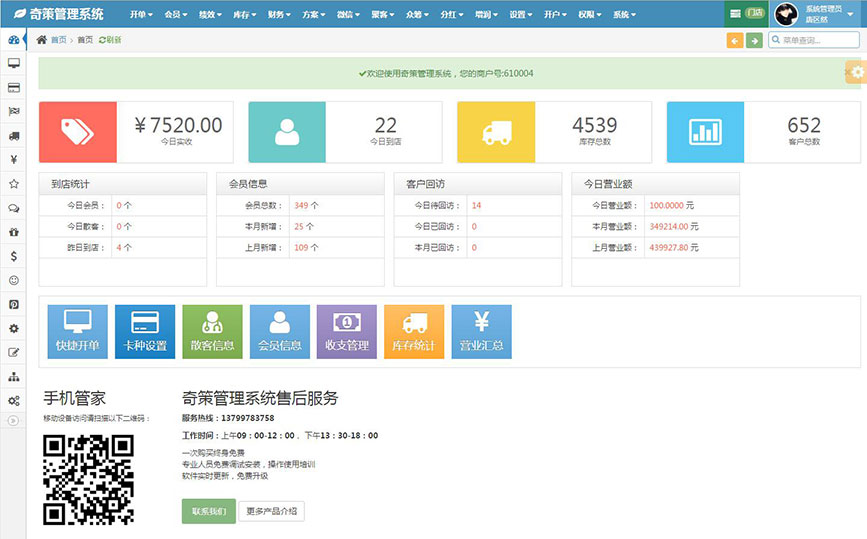This screenshot has width=867, height=539.
Task: Click the orange back arrow button
Action: pos(735,40)
